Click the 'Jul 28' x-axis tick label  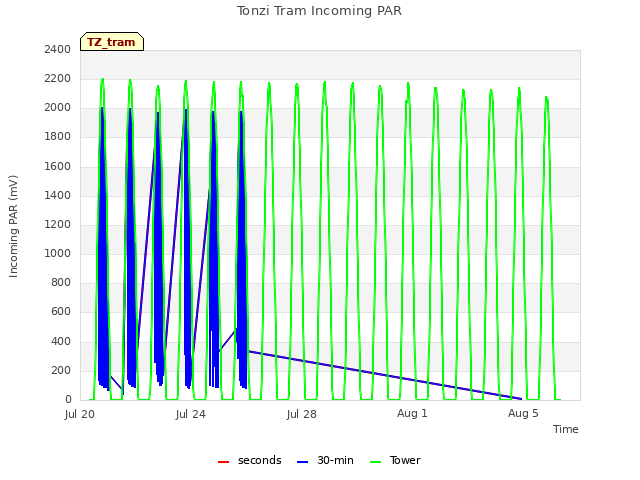[x=302, y=414]
